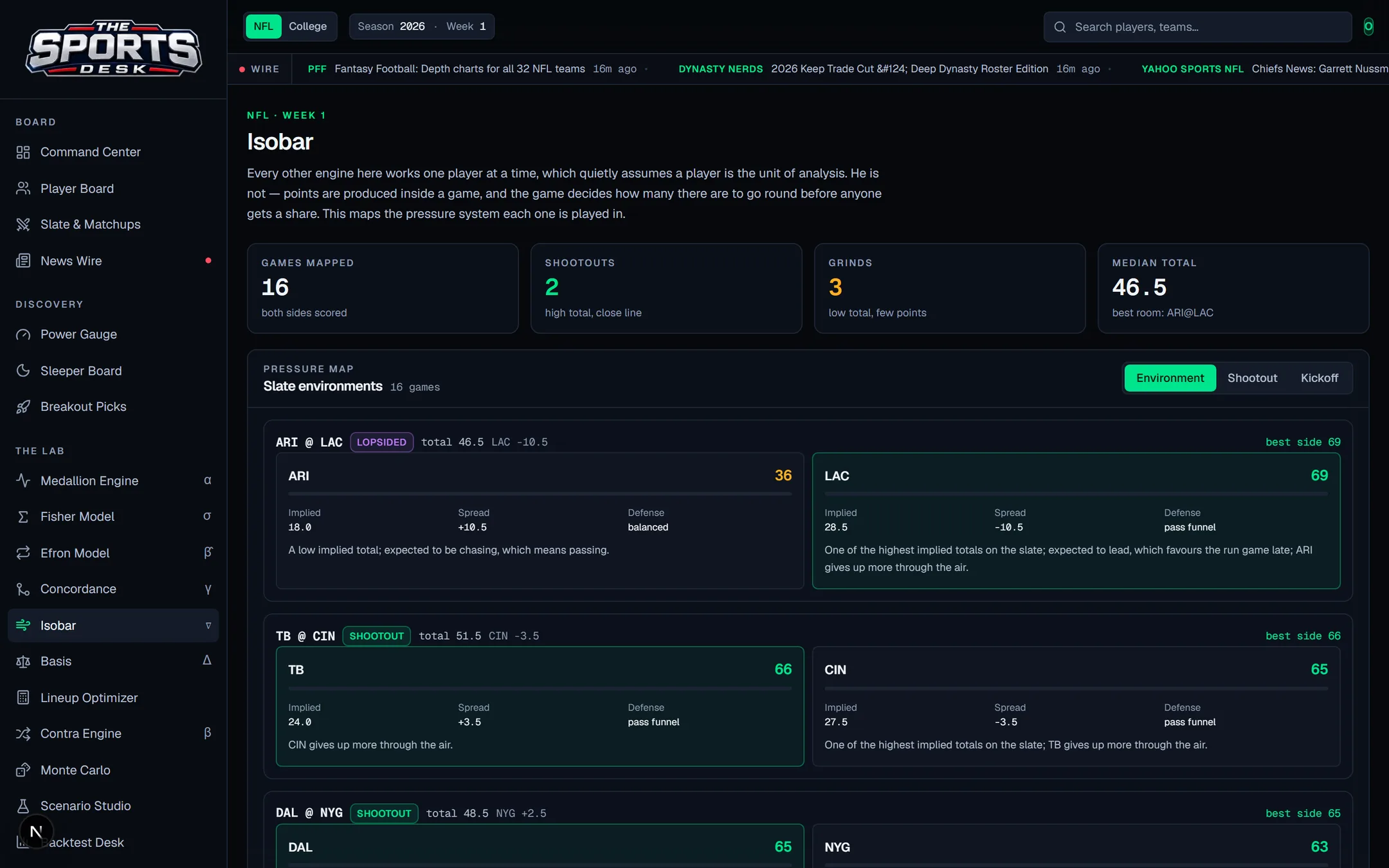Open the Season 2026 selector

(391, 26)
